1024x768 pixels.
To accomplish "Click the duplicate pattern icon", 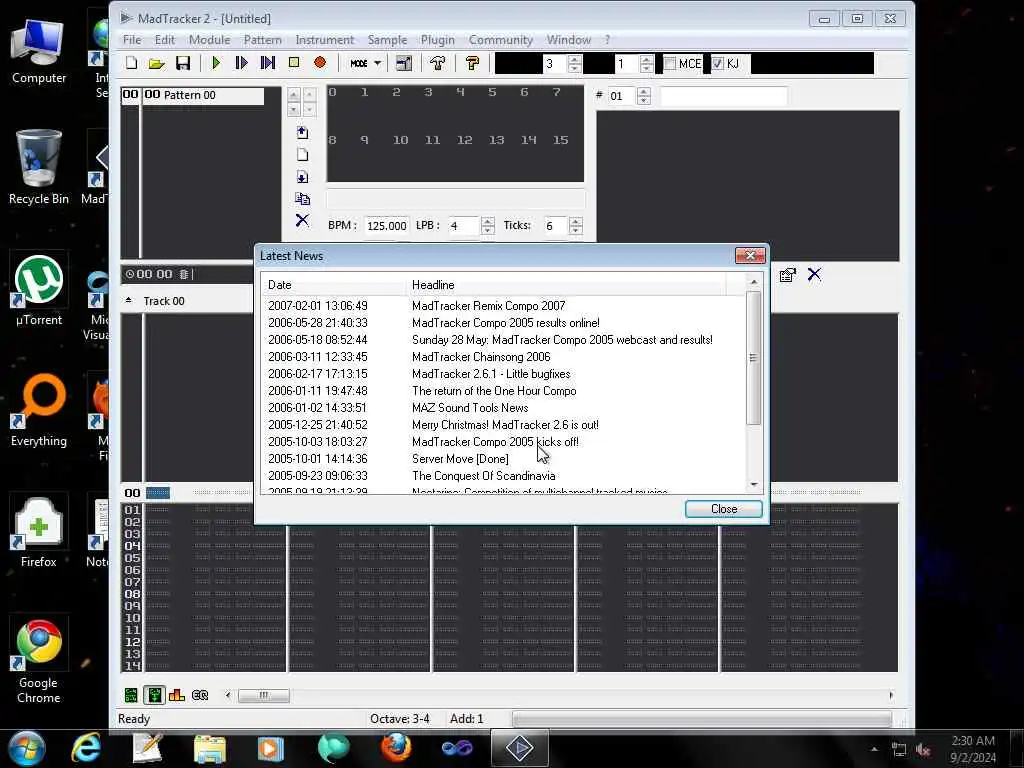I will (x=302, y=199).
